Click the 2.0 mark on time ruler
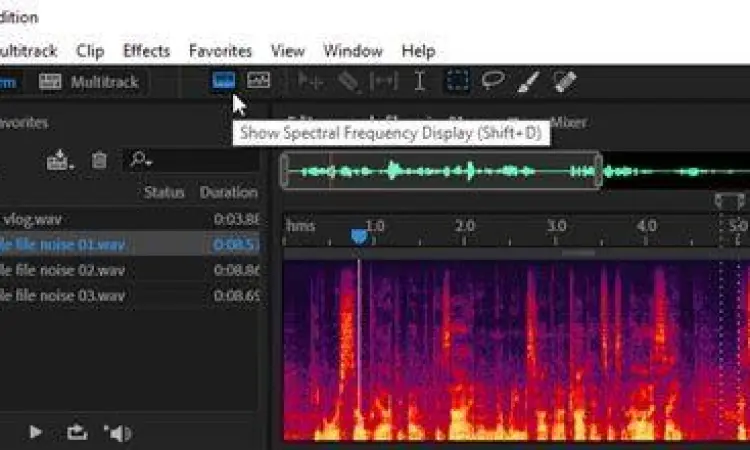Viewport: 750px width, 450px height. click(464, 226)
